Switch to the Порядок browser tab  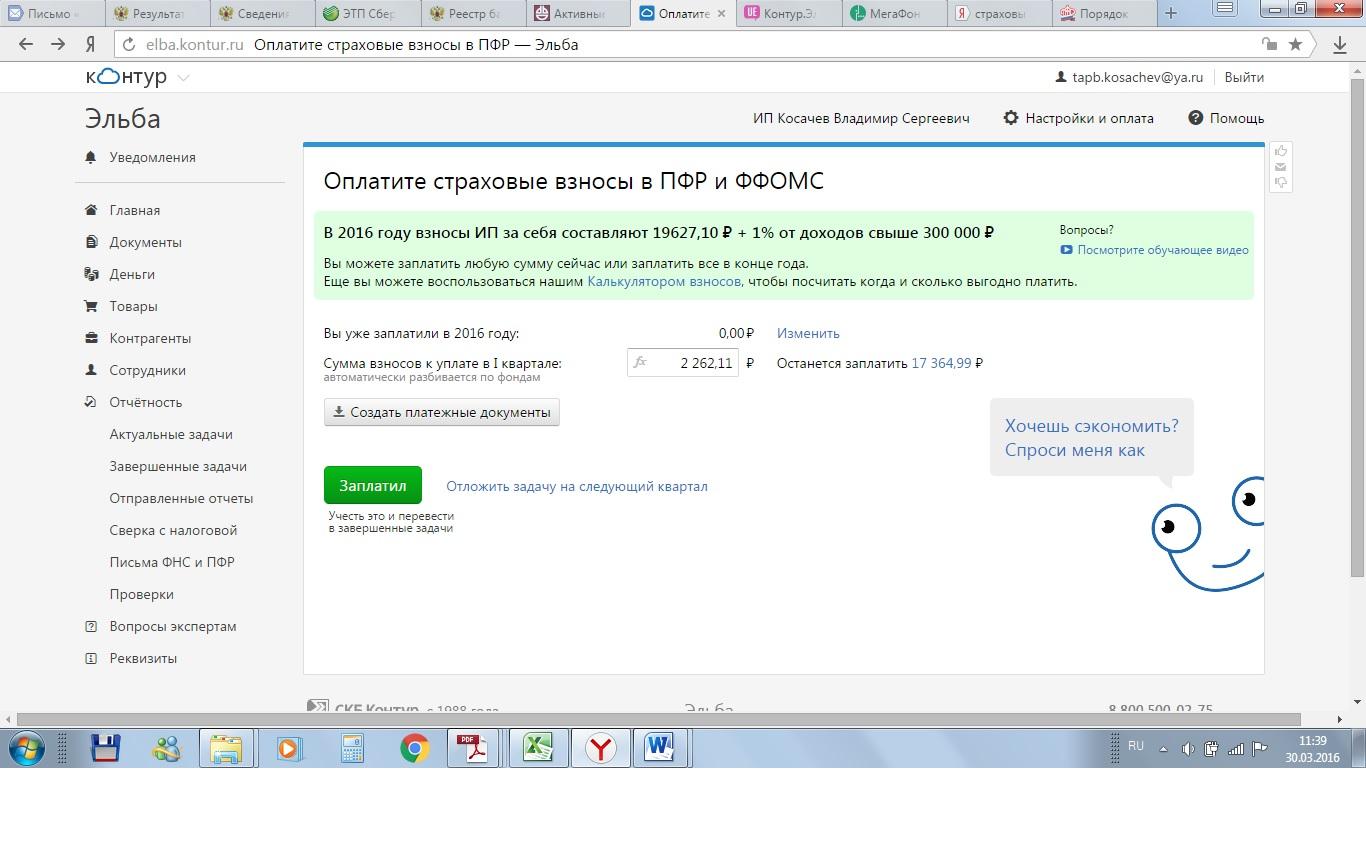click(x=1104, y=14)
